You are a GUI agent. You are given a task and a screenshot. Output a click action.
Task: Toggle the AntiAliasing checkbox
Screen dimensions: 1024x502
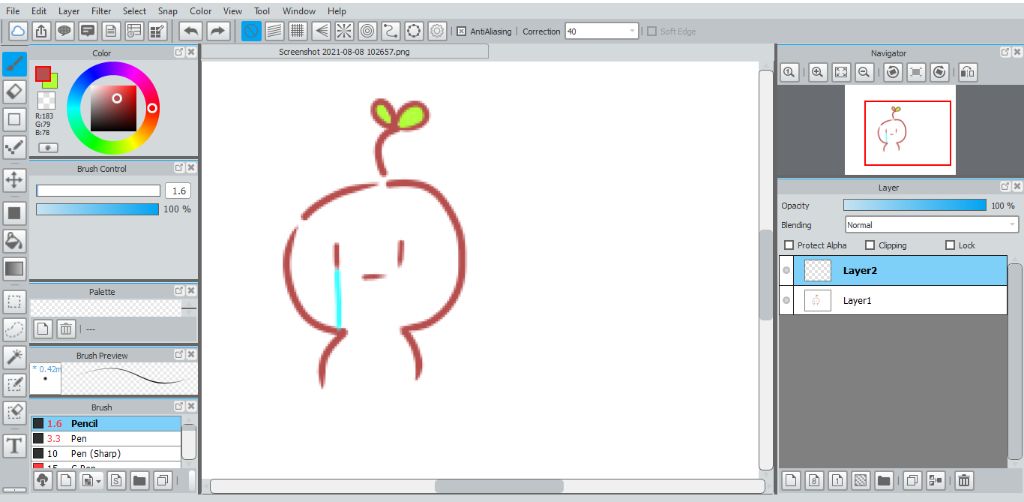tap(461, 31)
